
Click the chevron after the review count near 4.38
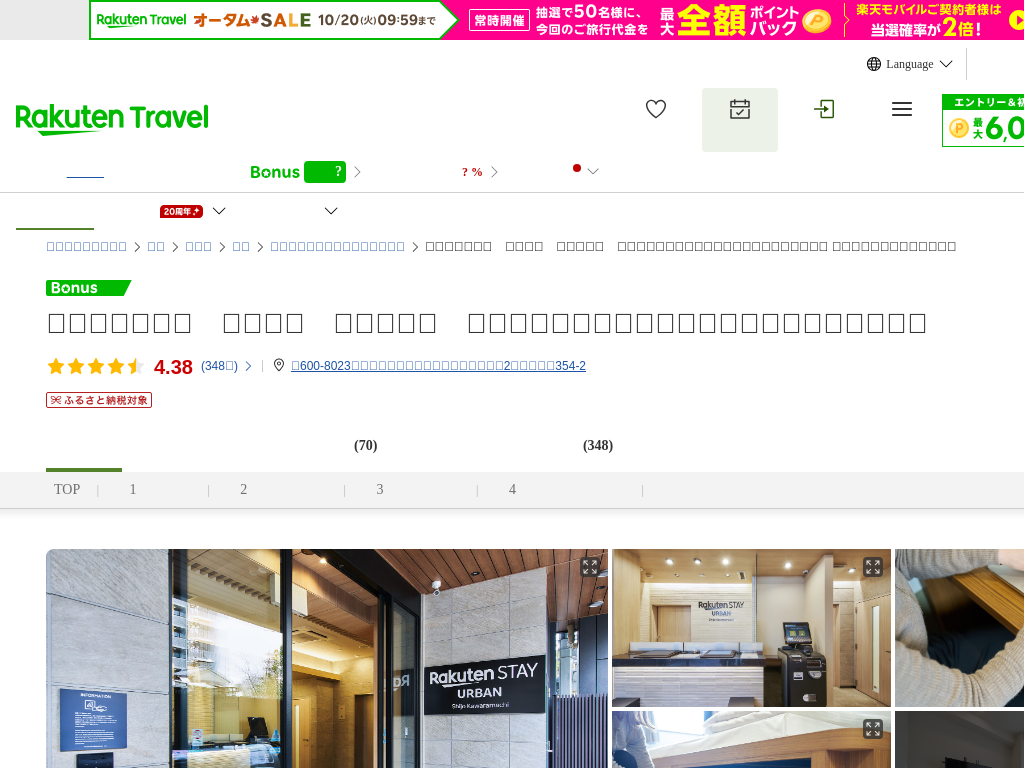248,366
